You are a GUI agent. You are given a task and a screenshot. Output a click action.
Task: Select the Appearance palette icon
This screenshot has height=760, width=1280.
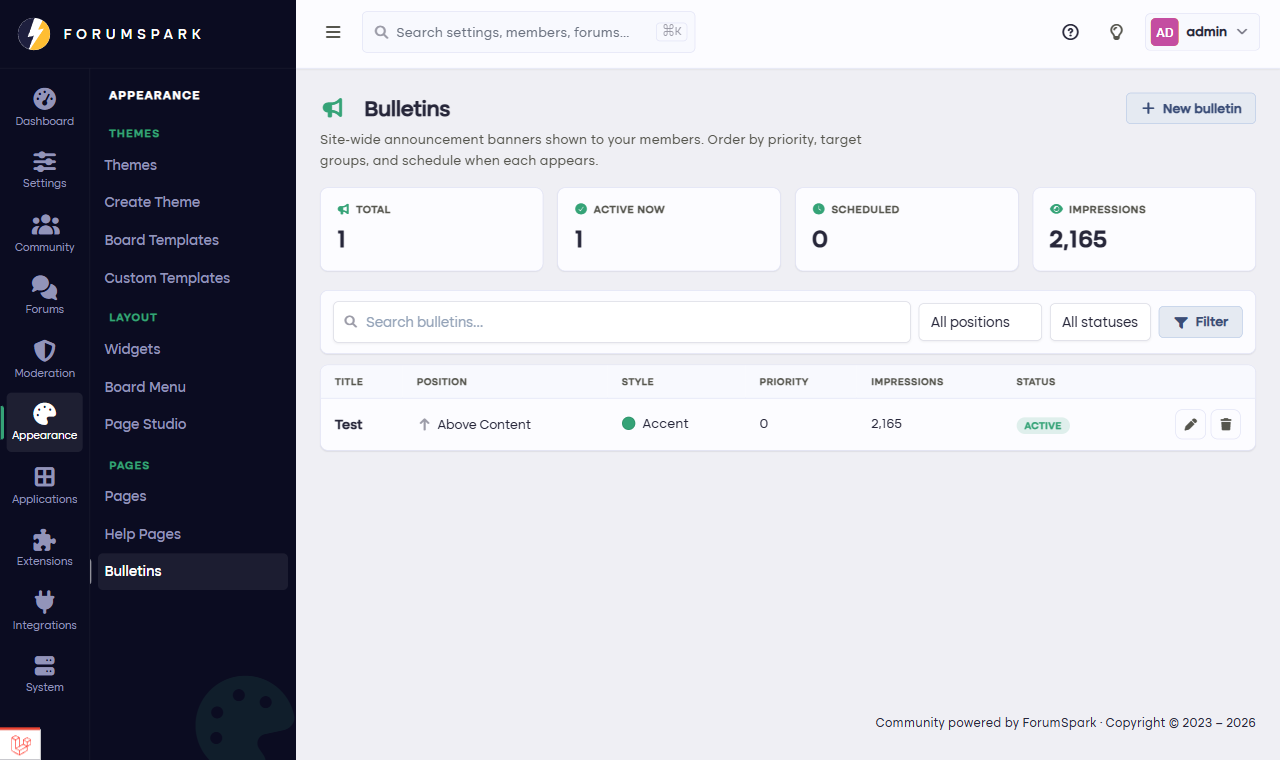pyautogui.click(x=45, y=413)
